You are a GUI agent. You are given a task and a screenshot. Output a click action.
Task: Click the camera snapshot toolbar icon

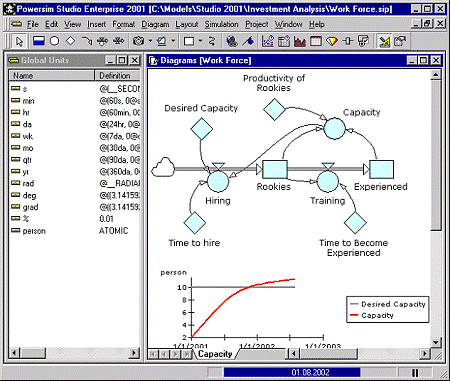(x=138, y=41)
